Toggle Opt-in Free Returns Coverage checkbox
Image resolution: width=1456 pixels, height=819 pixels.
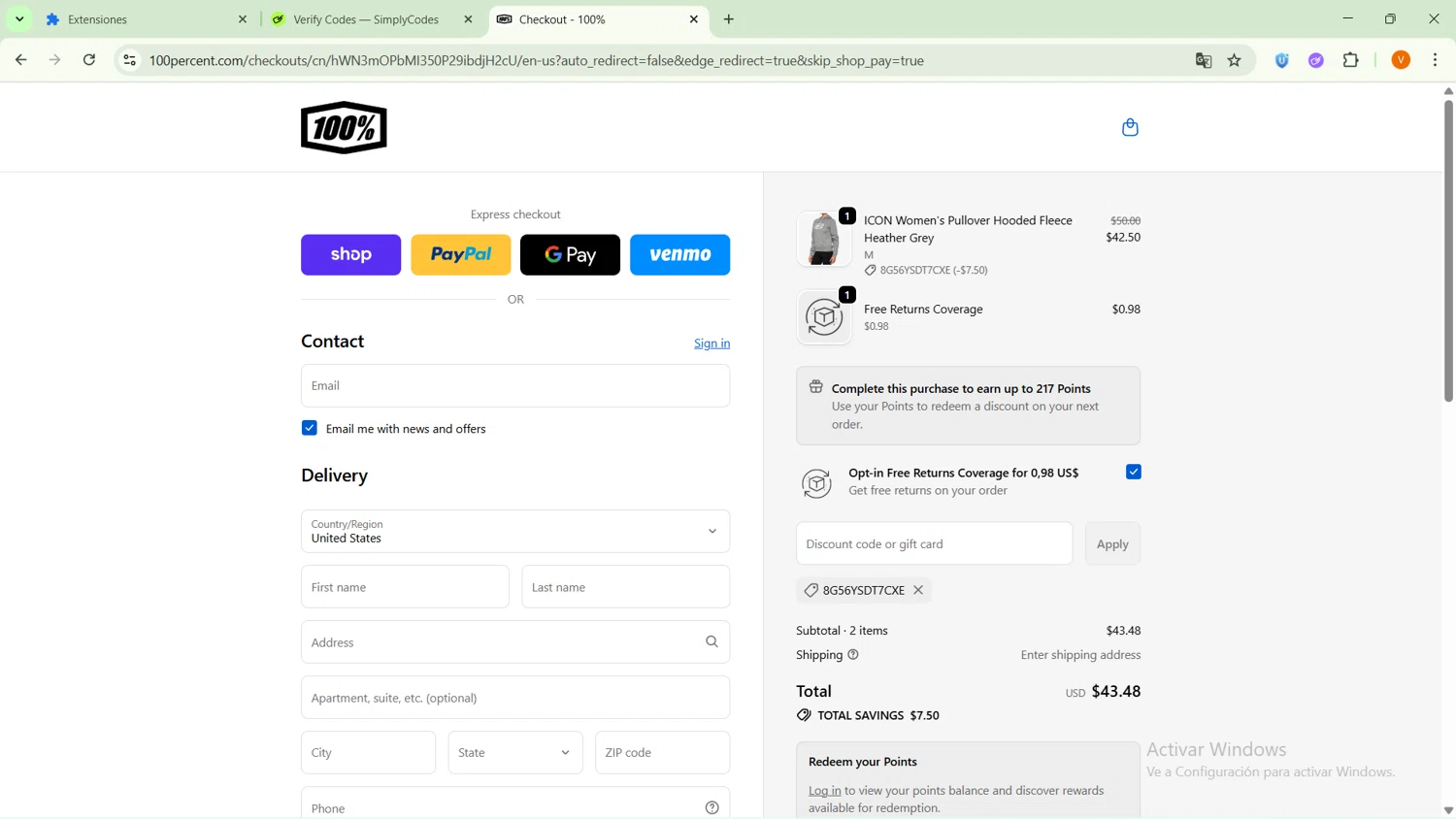coord(1134,472)
